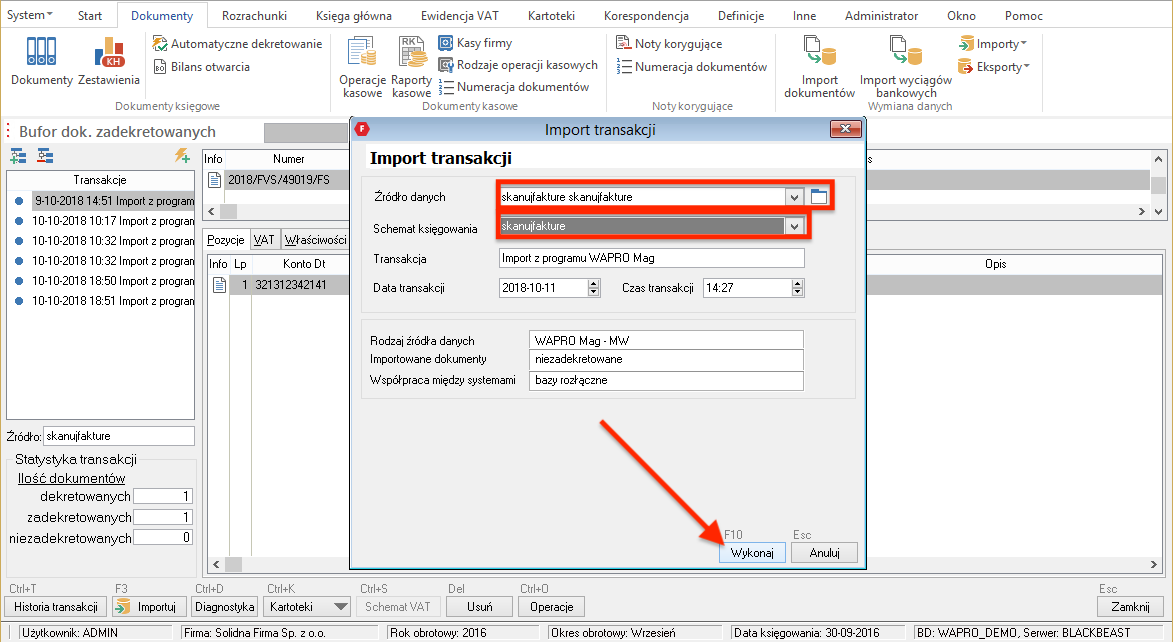Click the Zestawienia icon in ribbon
This screenshot has height=642, width=1173.
109,60
